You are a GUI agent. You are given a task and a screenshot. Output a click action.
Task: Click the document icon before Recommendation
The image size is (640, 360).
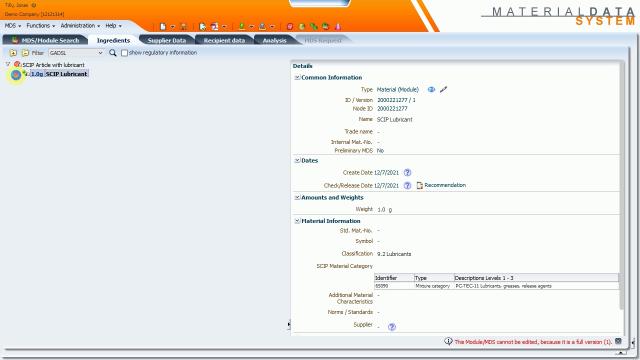419,185
